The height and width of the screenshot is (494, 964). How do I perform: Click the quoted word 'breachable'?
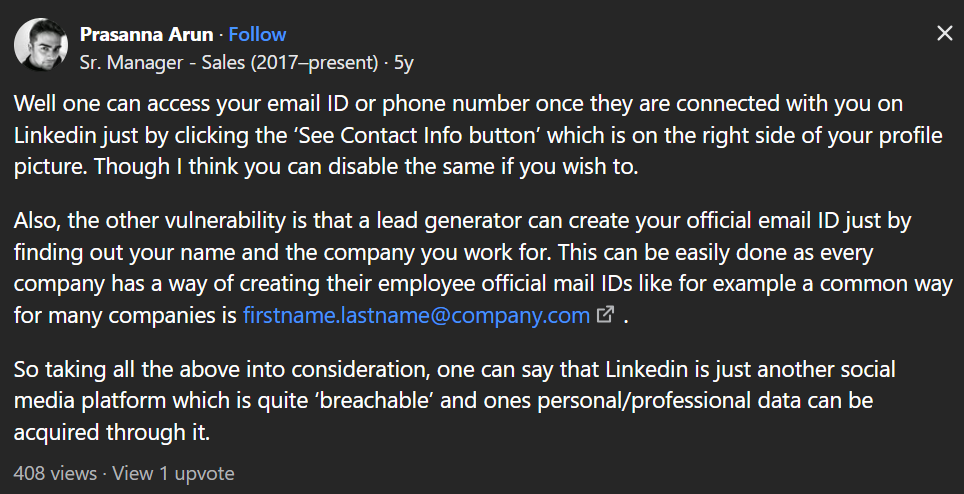(374, 400)
